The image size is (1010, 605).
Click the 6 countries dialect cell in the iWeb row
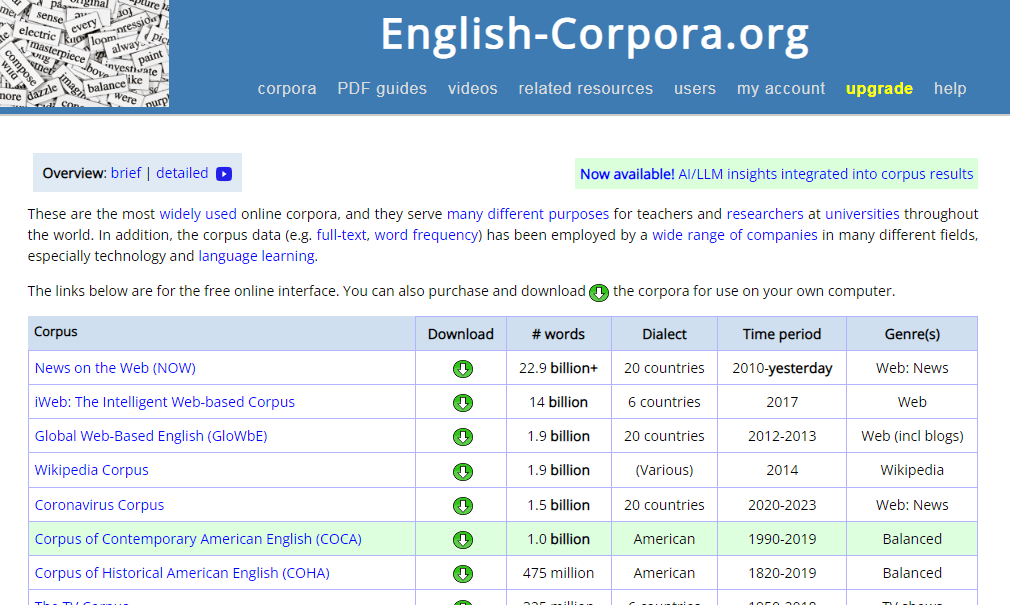pyautogui.click(x=664, y=402)
